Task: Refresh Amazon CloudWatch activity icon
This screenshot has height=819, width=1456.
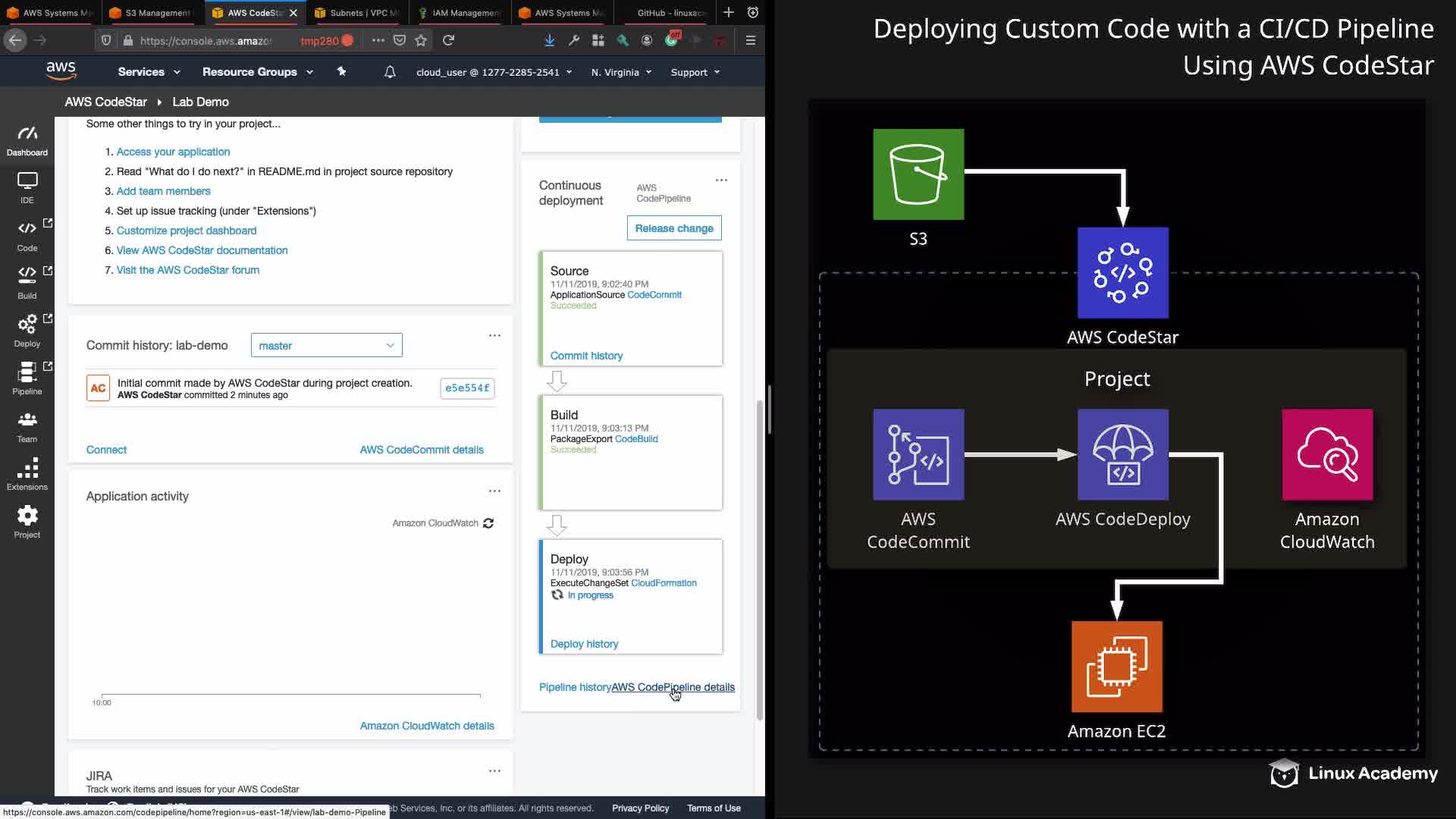Action: [x=488, y=523]
